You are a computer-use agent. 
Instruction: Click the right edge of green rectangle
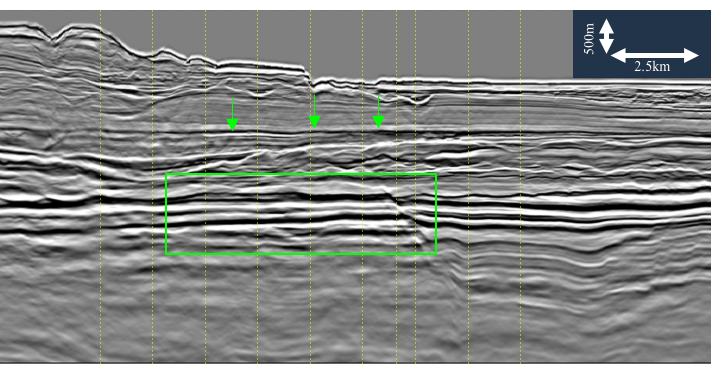[436, 214]
